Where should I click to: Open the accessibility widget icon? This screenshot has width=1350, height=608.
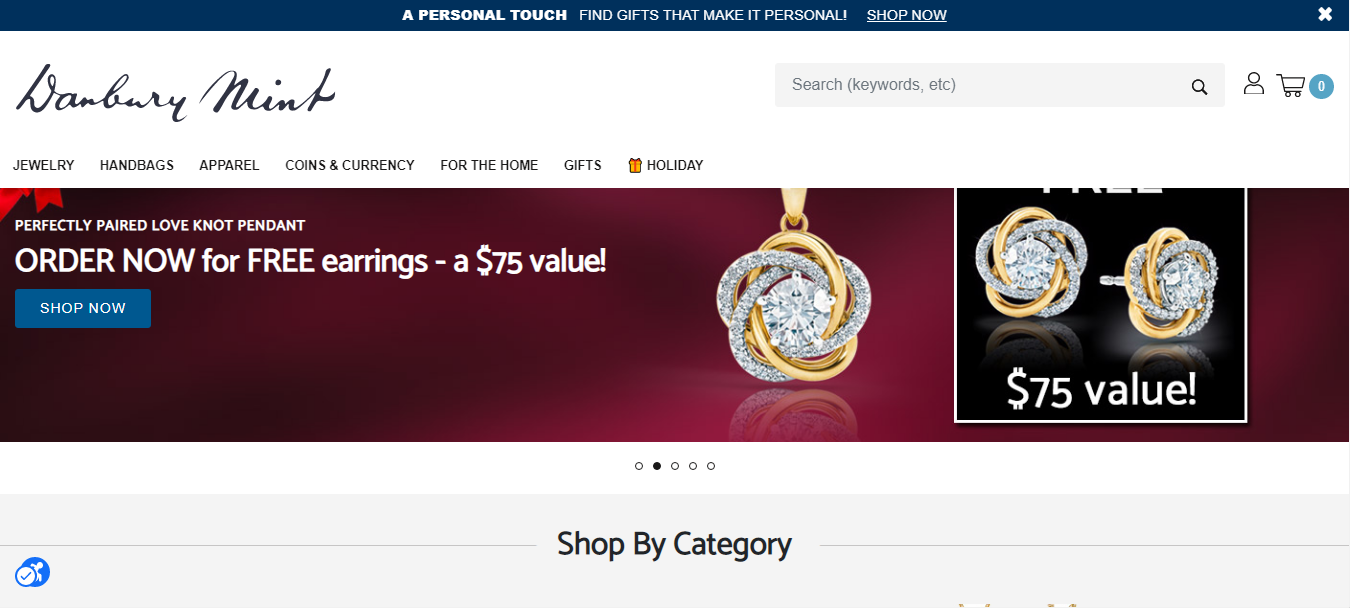pos(32,573)
